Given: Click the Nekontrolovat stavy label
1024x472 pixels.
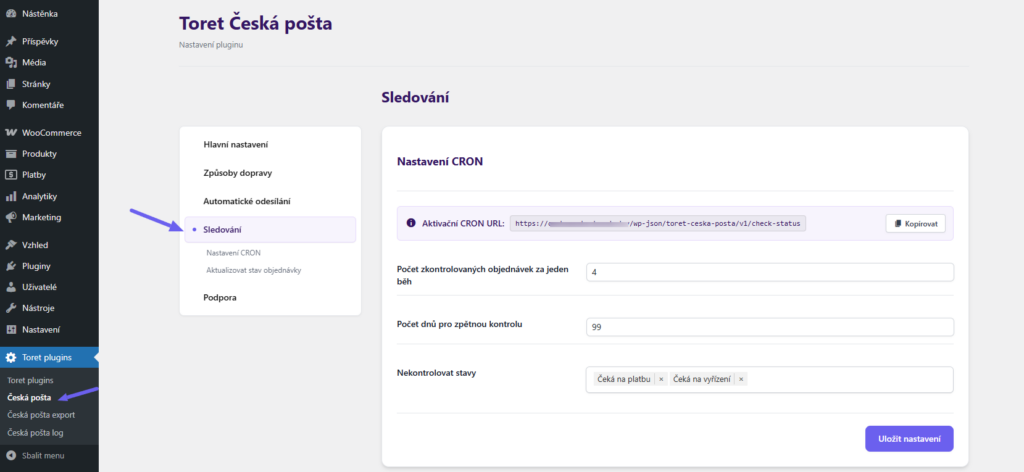Looking at the screenshot, I should (x=436, y=373).
